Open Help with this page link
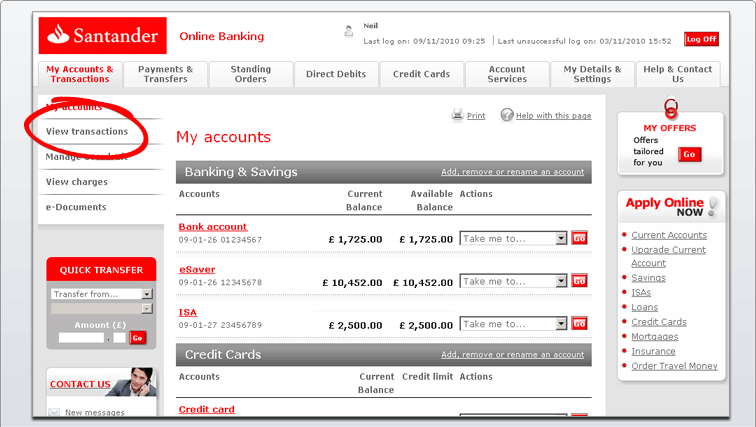Viewport: 756px width, 427px height. click(554, 116)
